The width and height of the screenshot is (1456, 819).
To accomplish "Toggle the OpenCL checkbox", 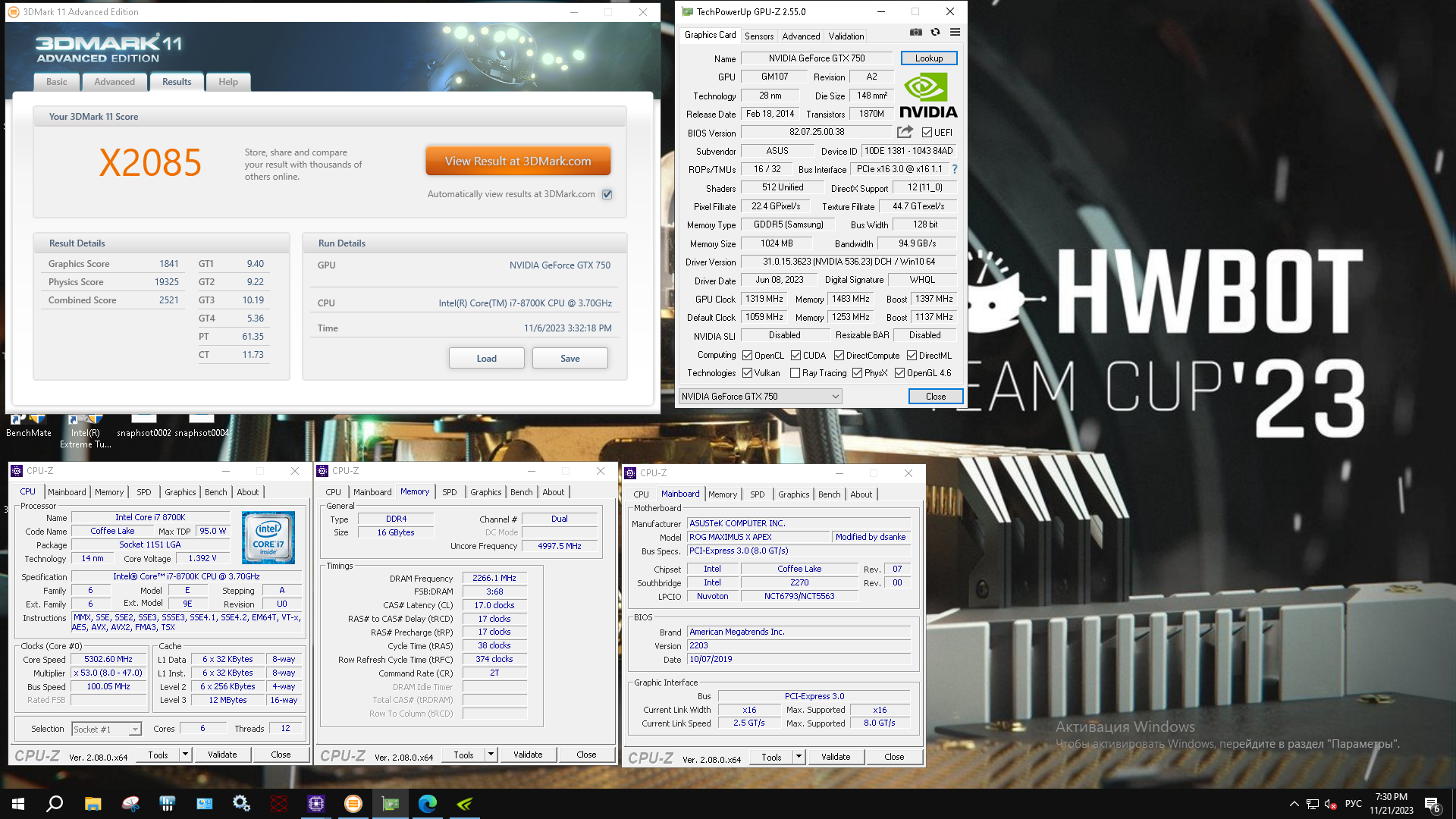I will click(747, 355).
